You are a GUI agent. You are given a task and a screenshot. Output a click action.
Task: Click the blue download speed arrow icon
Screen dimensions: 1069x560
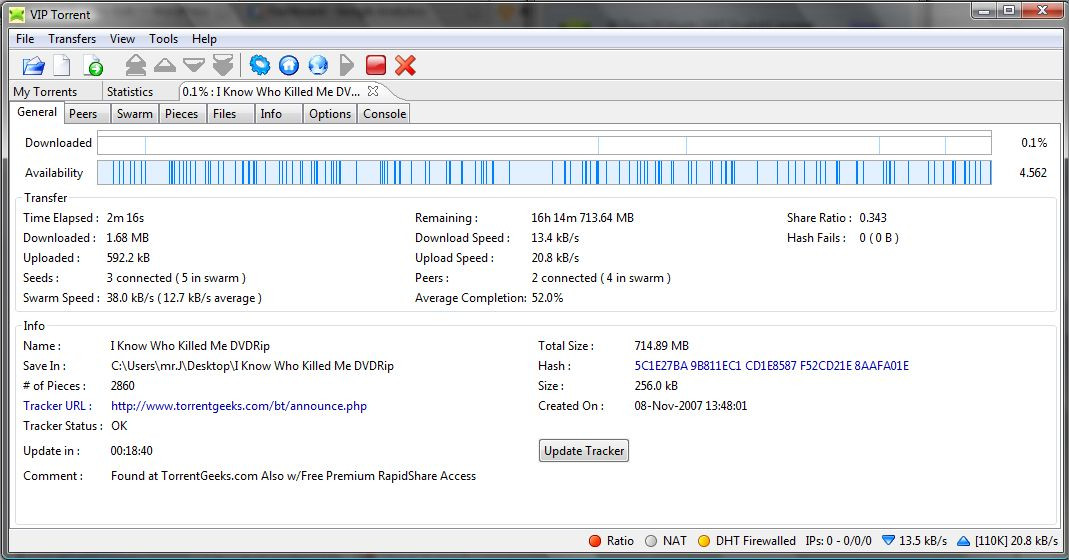pos(888,540)
